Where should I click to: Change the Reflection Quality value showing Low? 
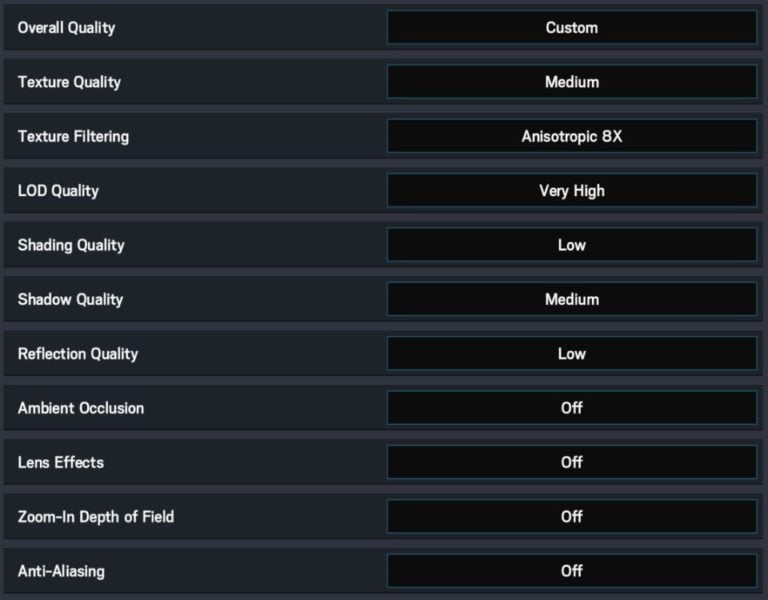[x=571, y=353]
